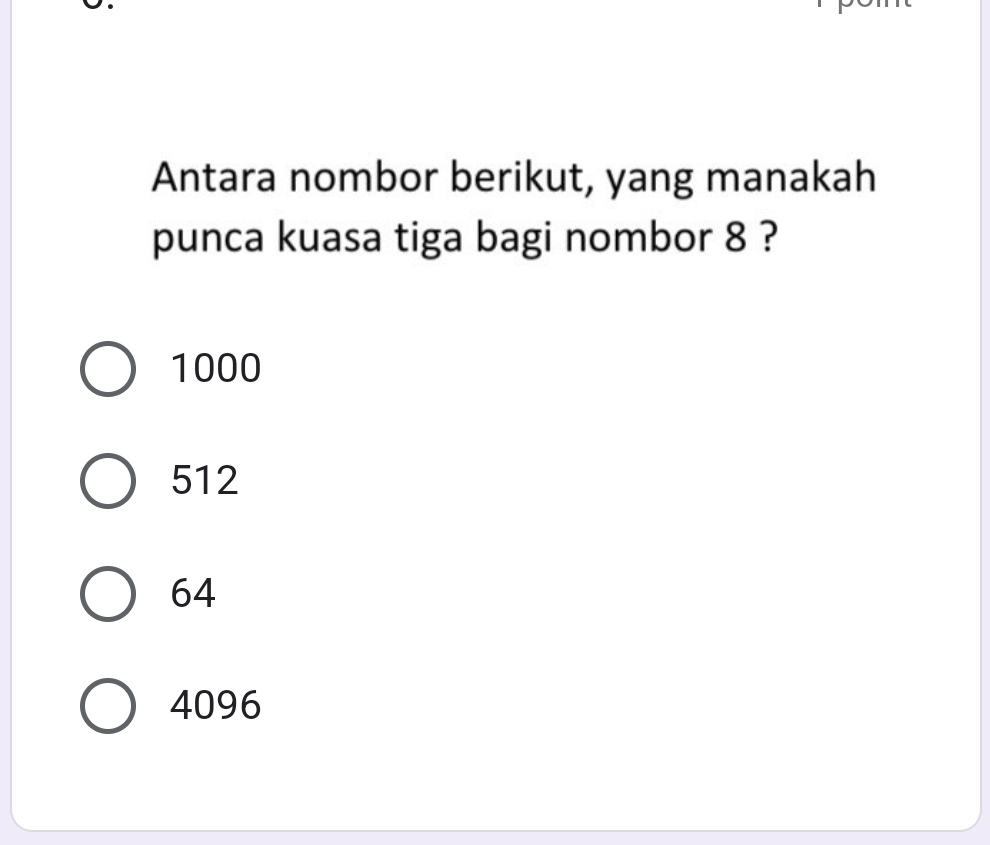Pick the radio circle beside 64
Screen dimensions: 990x845
pos(107,594)
